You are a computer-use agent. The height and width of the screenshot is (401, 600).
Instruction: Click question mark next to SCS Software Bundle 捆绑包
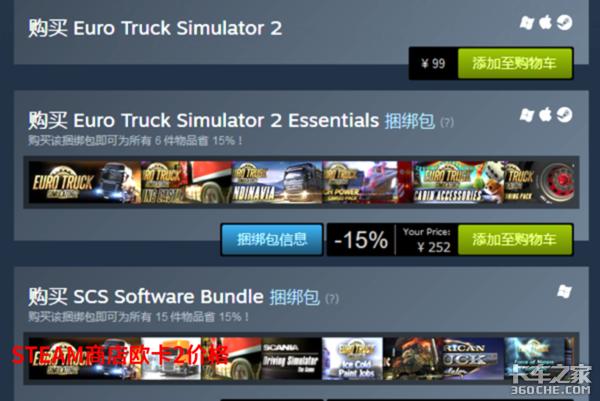[332, 298]
